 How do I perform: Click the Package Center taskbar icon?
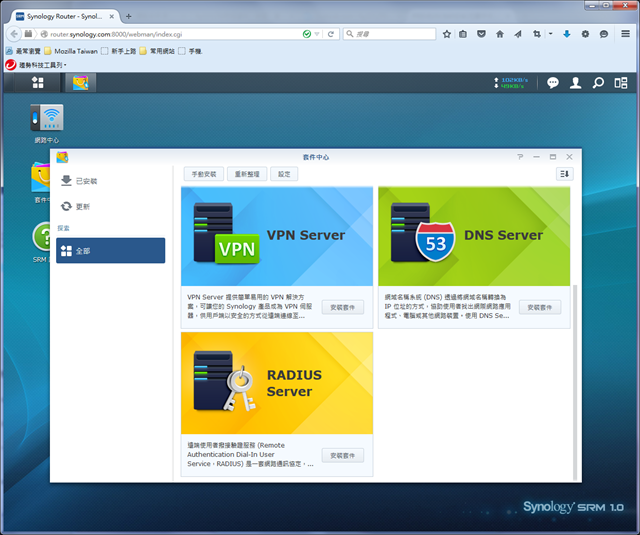(x=80, y=82)
